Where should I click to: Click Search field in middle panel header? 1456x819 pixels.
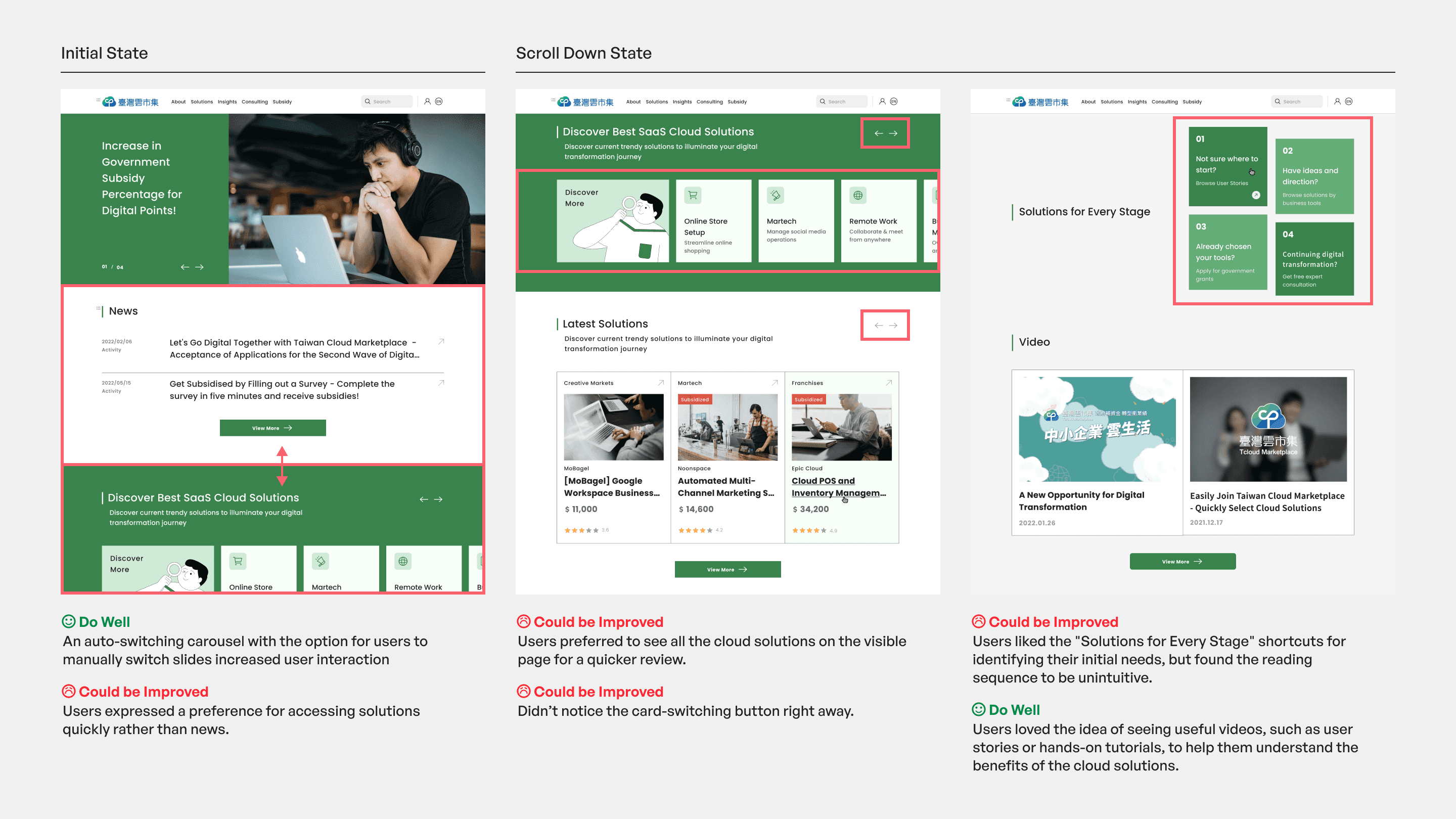(x=842, y=102)
